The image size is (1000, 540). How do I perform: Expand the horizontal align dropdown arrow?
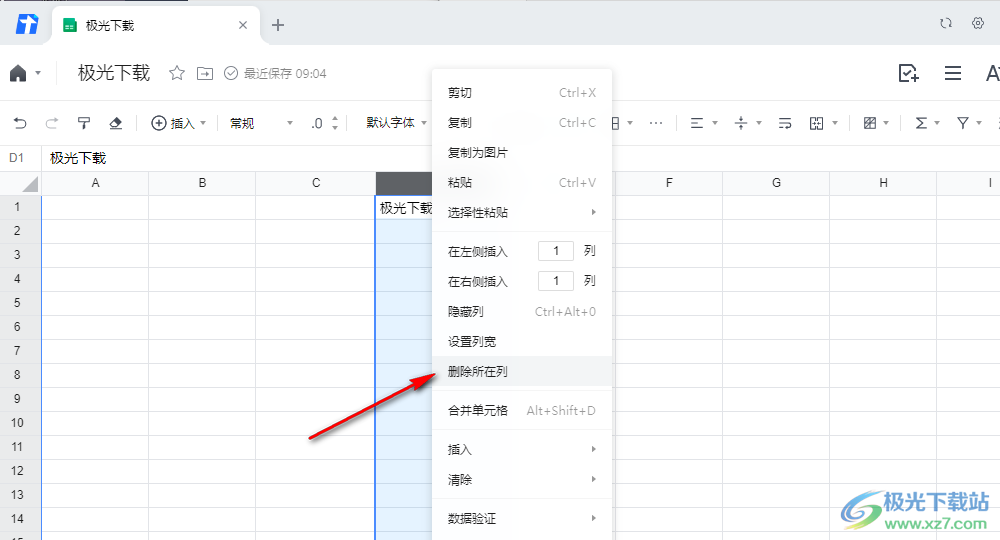point(715,123)
